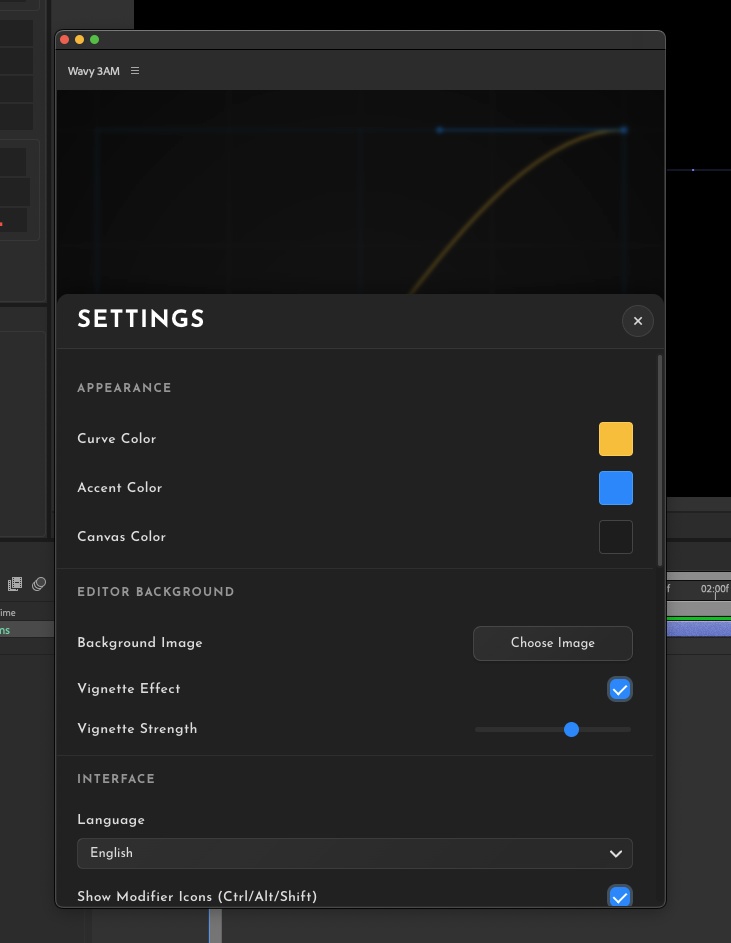Click the curve's left bezier handle point
The height and width of the screenshot is (943, 731).
440,129
